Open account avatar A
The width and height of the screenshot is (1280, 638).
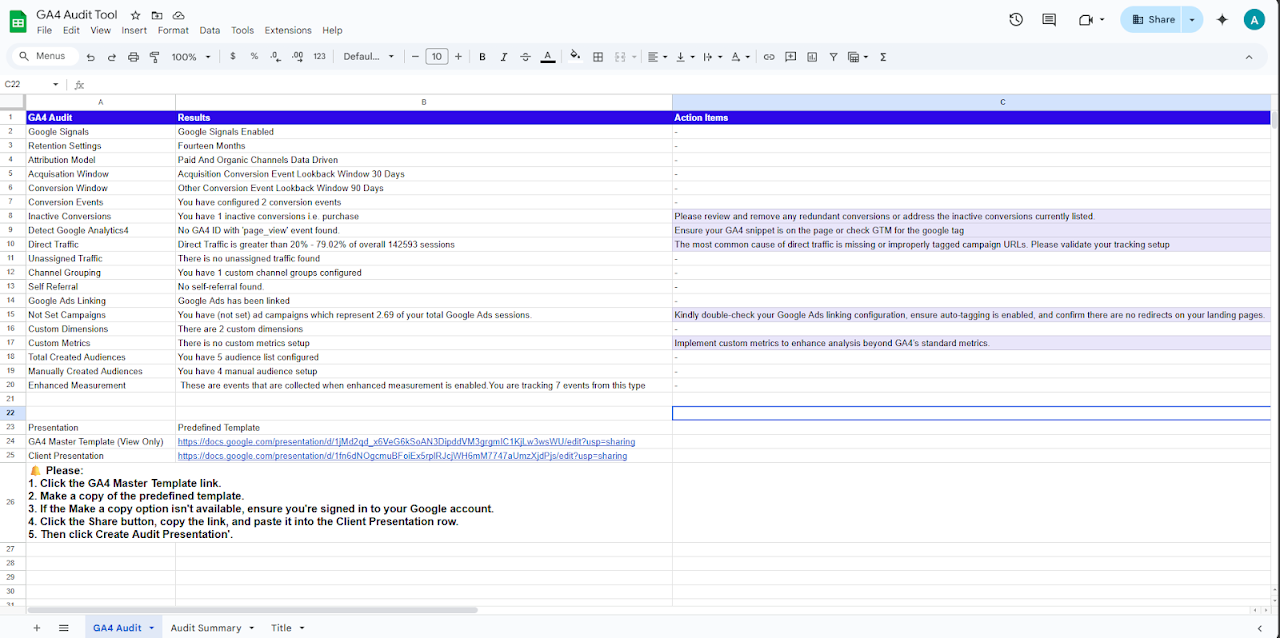coord(1254,19)
